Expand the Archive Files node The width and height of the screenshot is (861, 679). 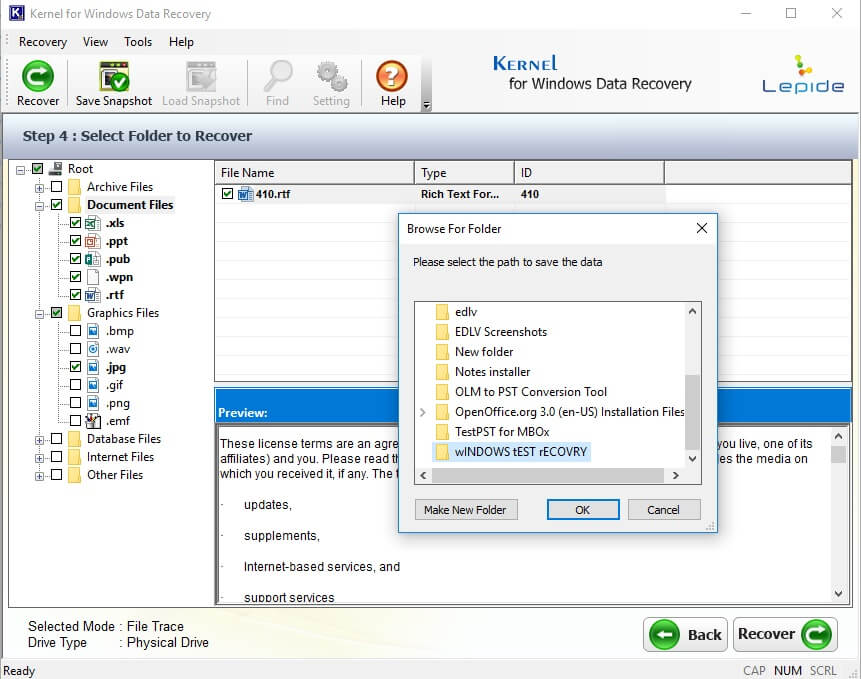click(x=40, y=188)
